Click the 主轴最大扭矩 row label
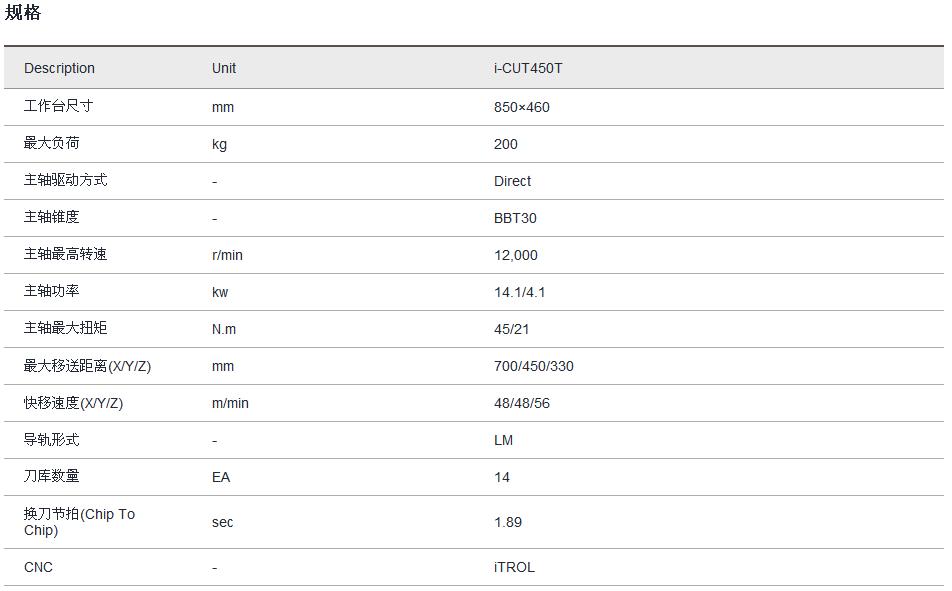Viewport: 952px width, 591px height. pos(65,328)
